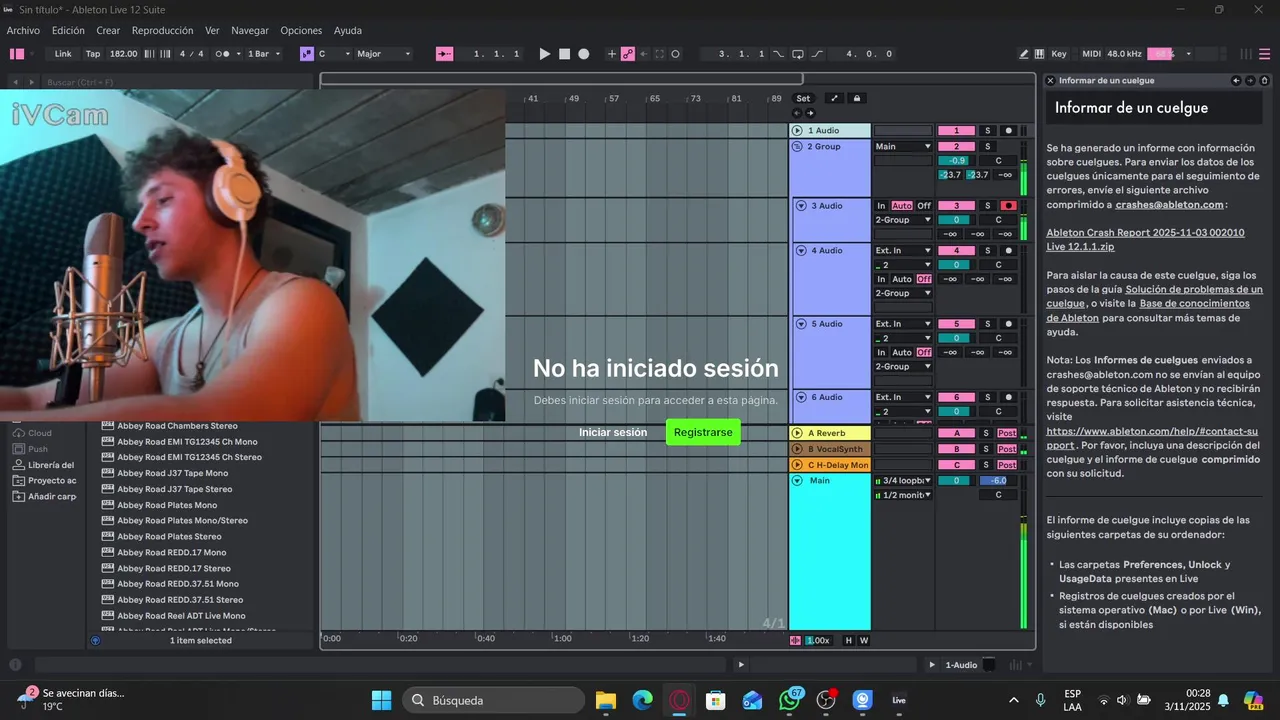Set 4 Audio monitor to Auto

(902, 279)
